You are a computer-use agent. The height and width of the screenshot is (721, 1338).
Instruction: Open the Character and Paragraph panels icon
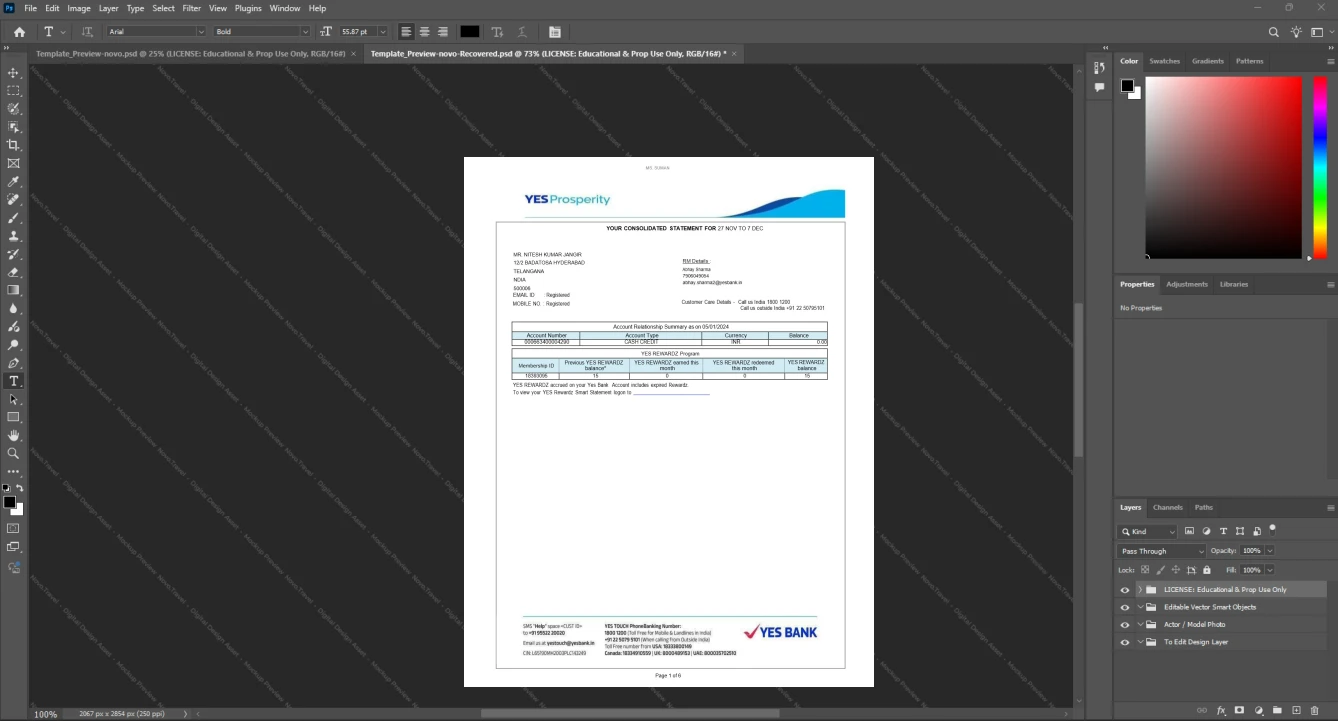(555, 32)
